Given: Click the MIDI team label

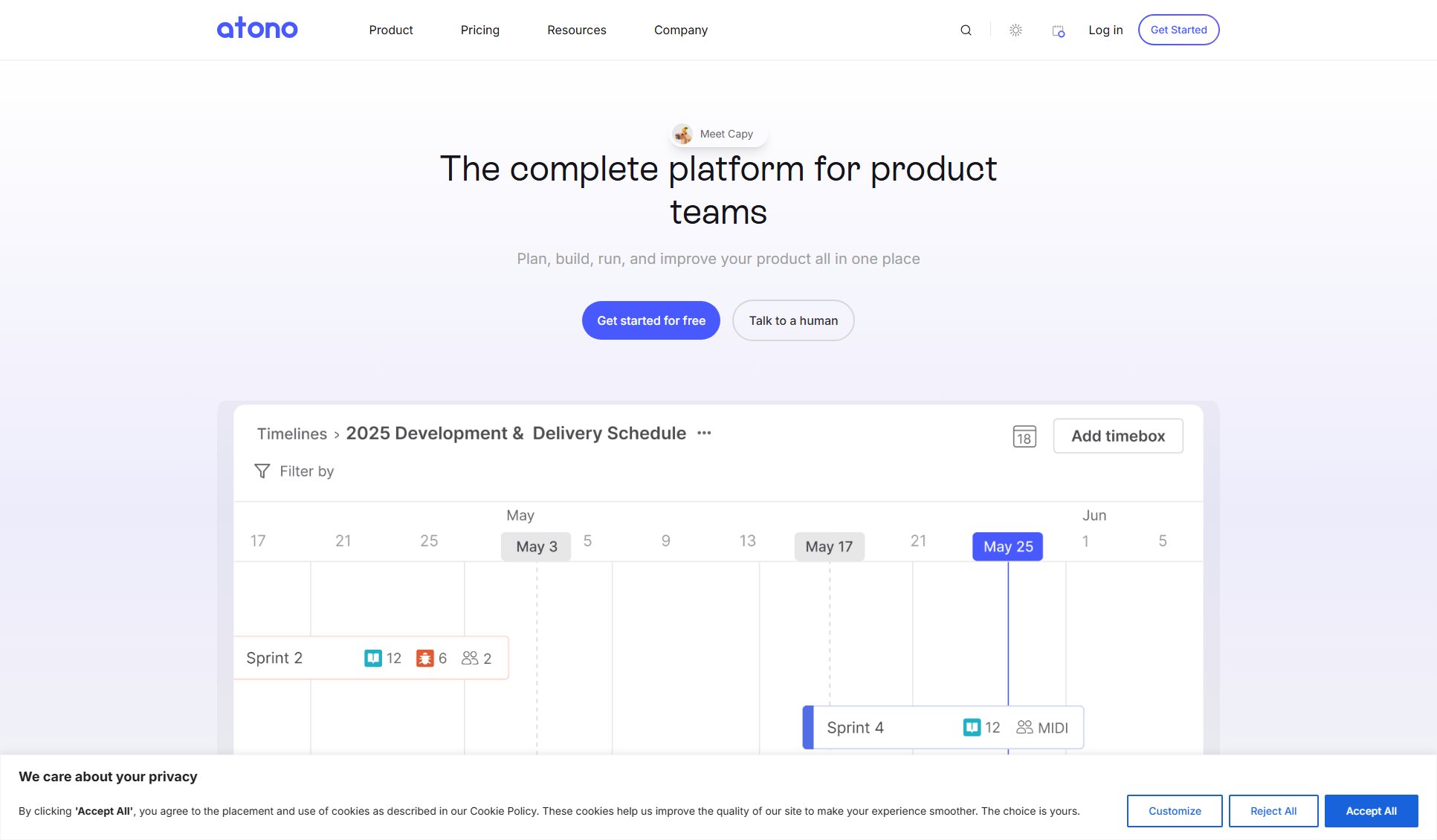Looking at the screenshot, I should tap(1053, 728).
